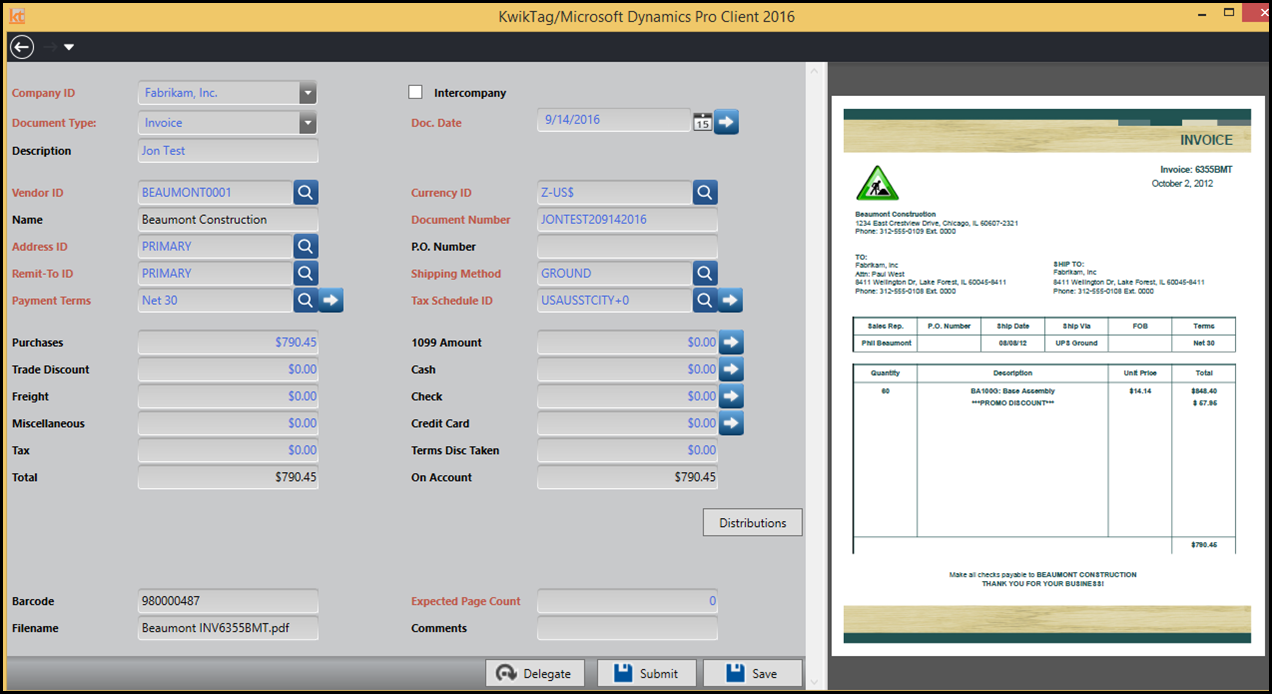Open the 1099 Amount arrow button

(x=732, y=342)
